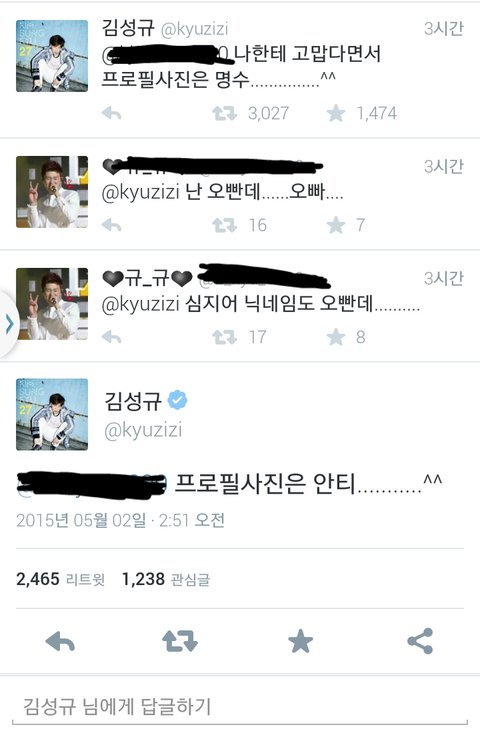Open the 2,465 리트윗 list
This screenshot has height=737, width=480.
tap(60, 579)
